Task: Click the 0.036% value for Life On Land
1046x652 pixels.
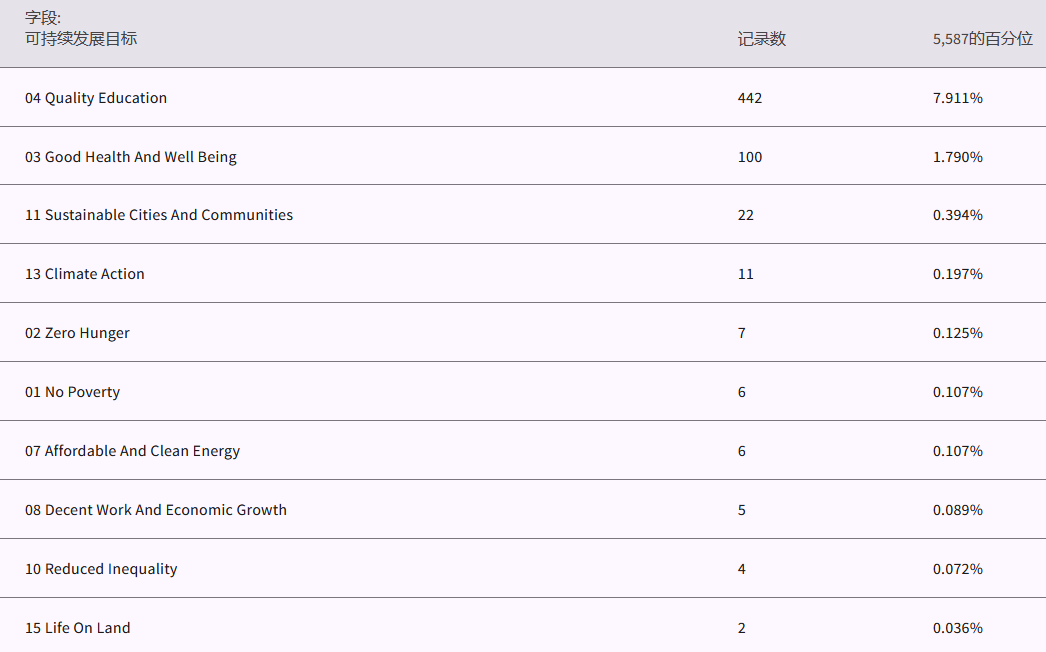Action: point(957,628)
